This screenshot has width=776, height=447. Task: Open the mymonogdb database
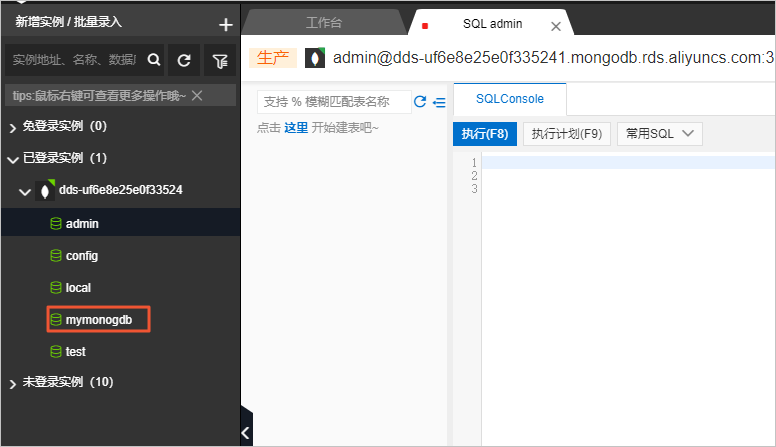pos(98,319)
